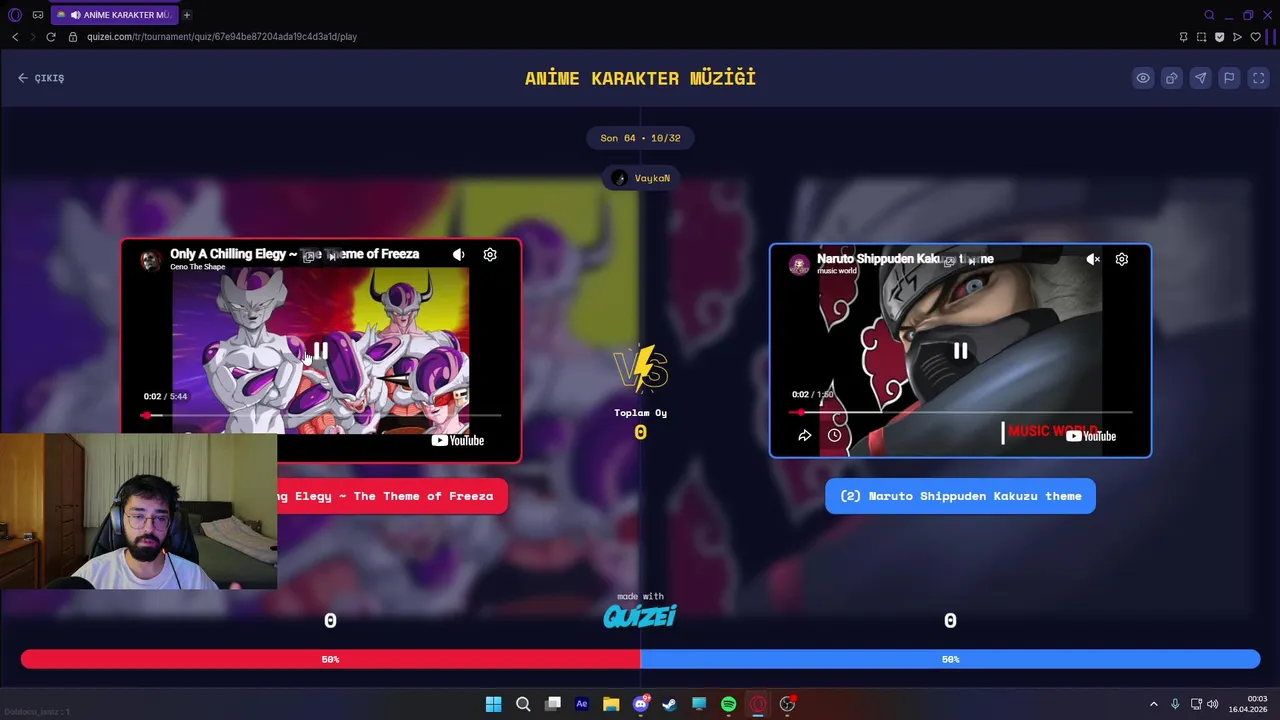Screen dimensions: 1280x720
Task: Open the volume tray icon
Action: 1212,704
